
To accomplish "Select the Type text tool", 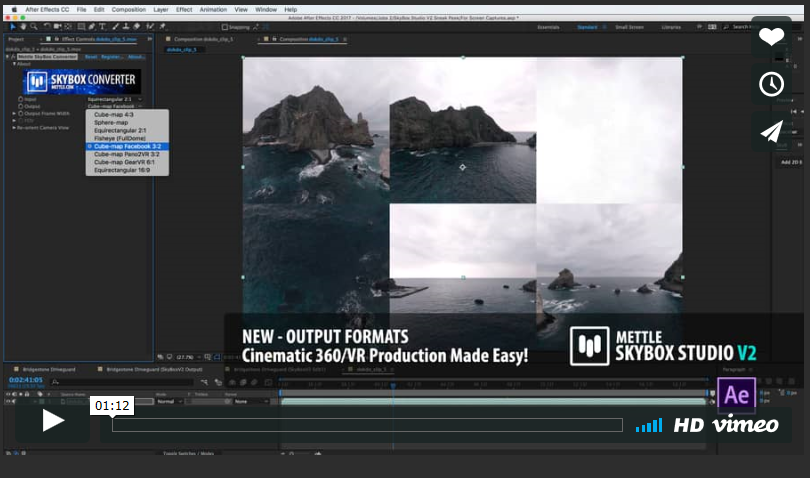I will 102,26.
